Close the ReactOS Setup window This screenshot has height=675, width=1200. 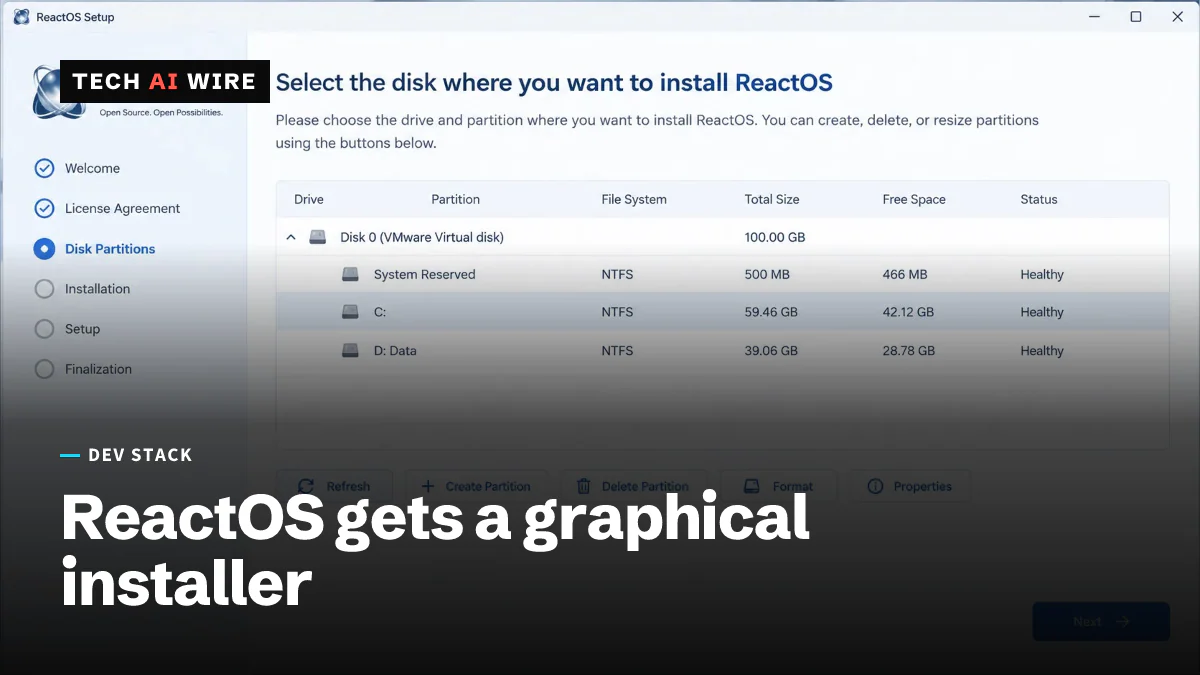coord(1178,17)
